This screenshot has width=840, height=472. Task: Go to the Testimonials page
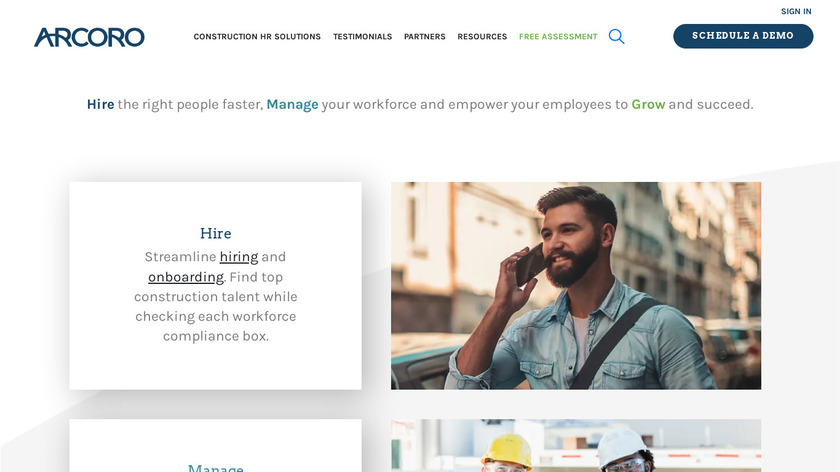(363, 36)
